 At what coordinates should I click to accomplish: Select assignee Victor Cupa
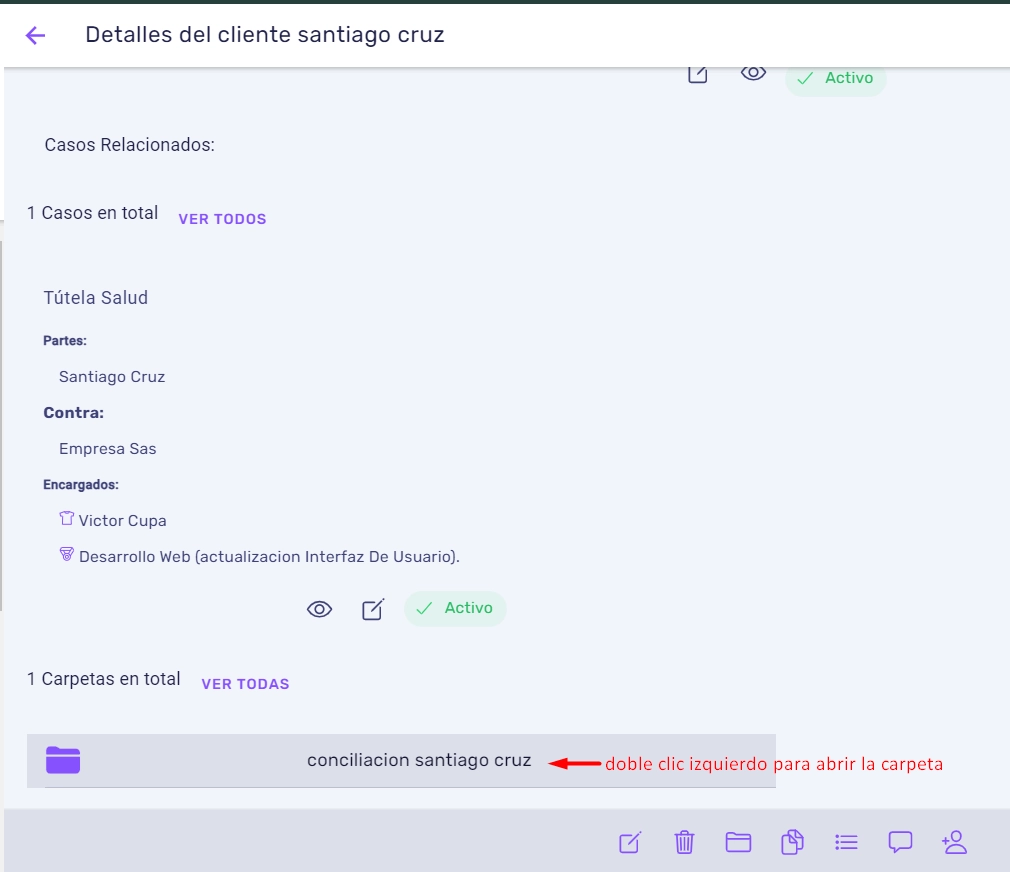pyautogui.click(x=122, y=520)
